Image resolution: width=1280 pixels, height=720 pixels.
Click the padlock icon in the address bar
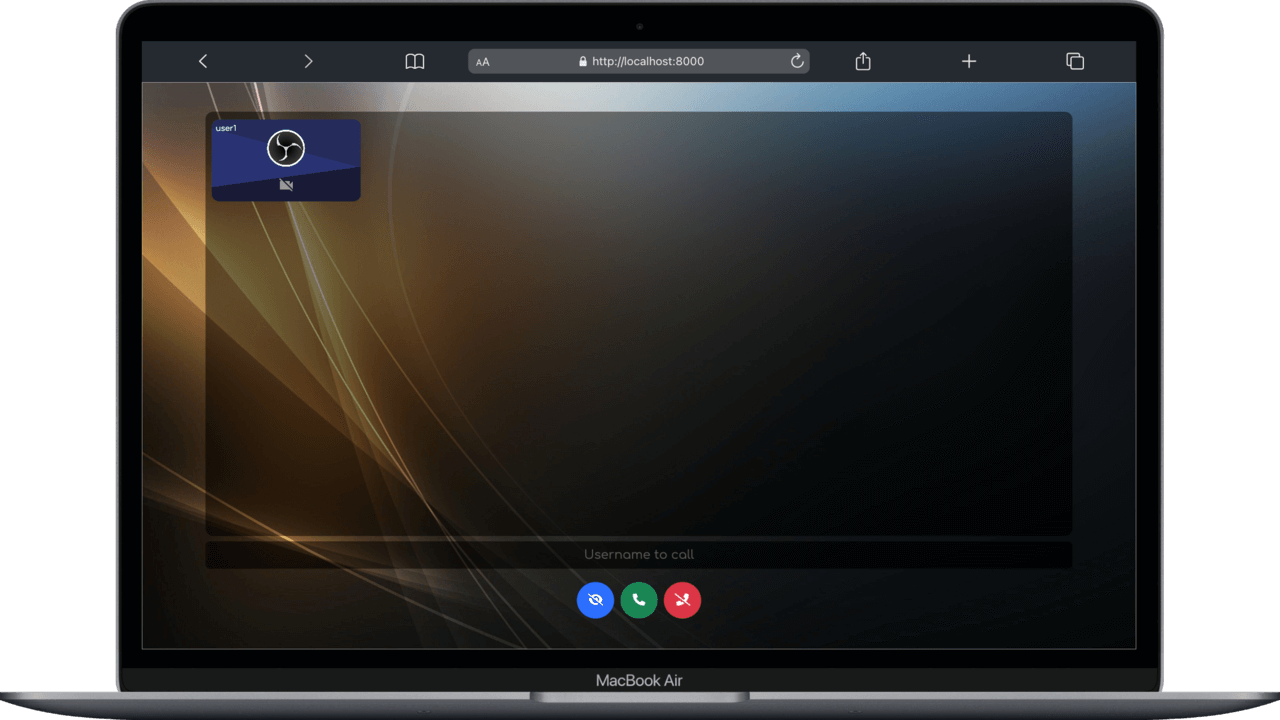(583, 62)
